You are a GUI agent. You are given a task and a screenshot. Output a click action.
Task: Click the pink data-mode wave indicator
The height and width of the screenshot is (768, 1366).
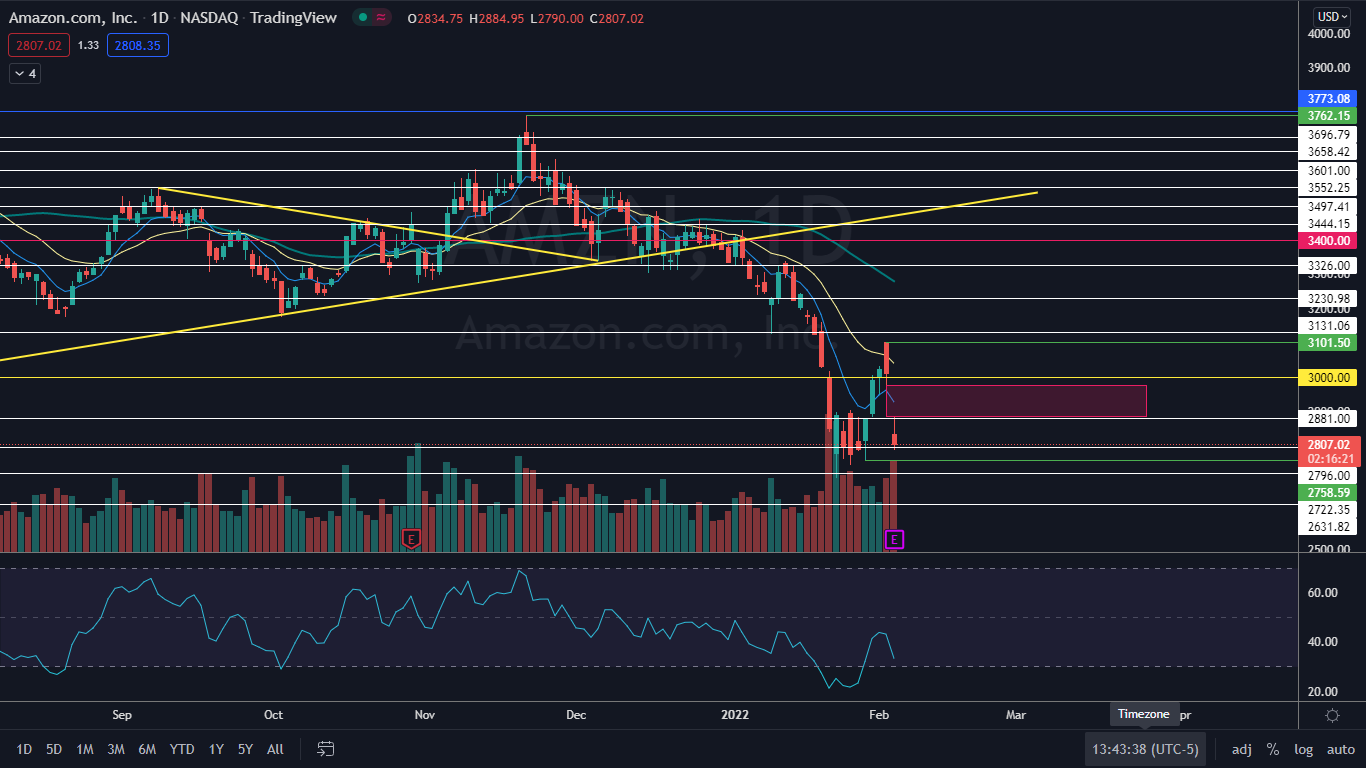(x=380, y=17)
